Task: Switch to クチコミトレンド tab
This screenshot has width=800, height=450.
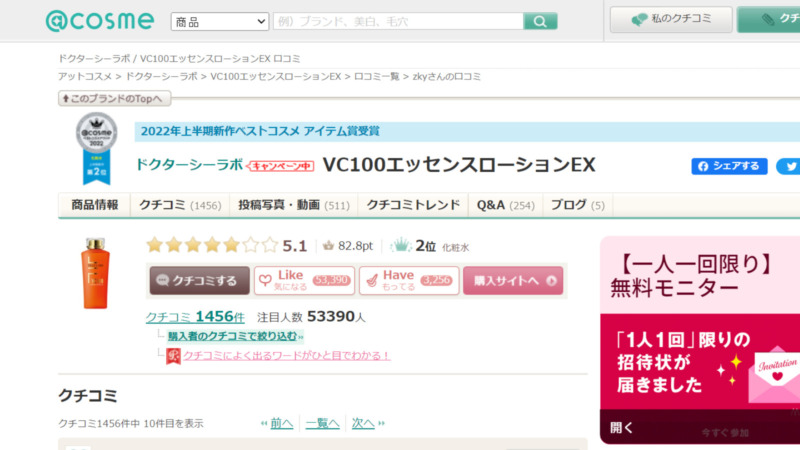Action: [x=413, y=205]
